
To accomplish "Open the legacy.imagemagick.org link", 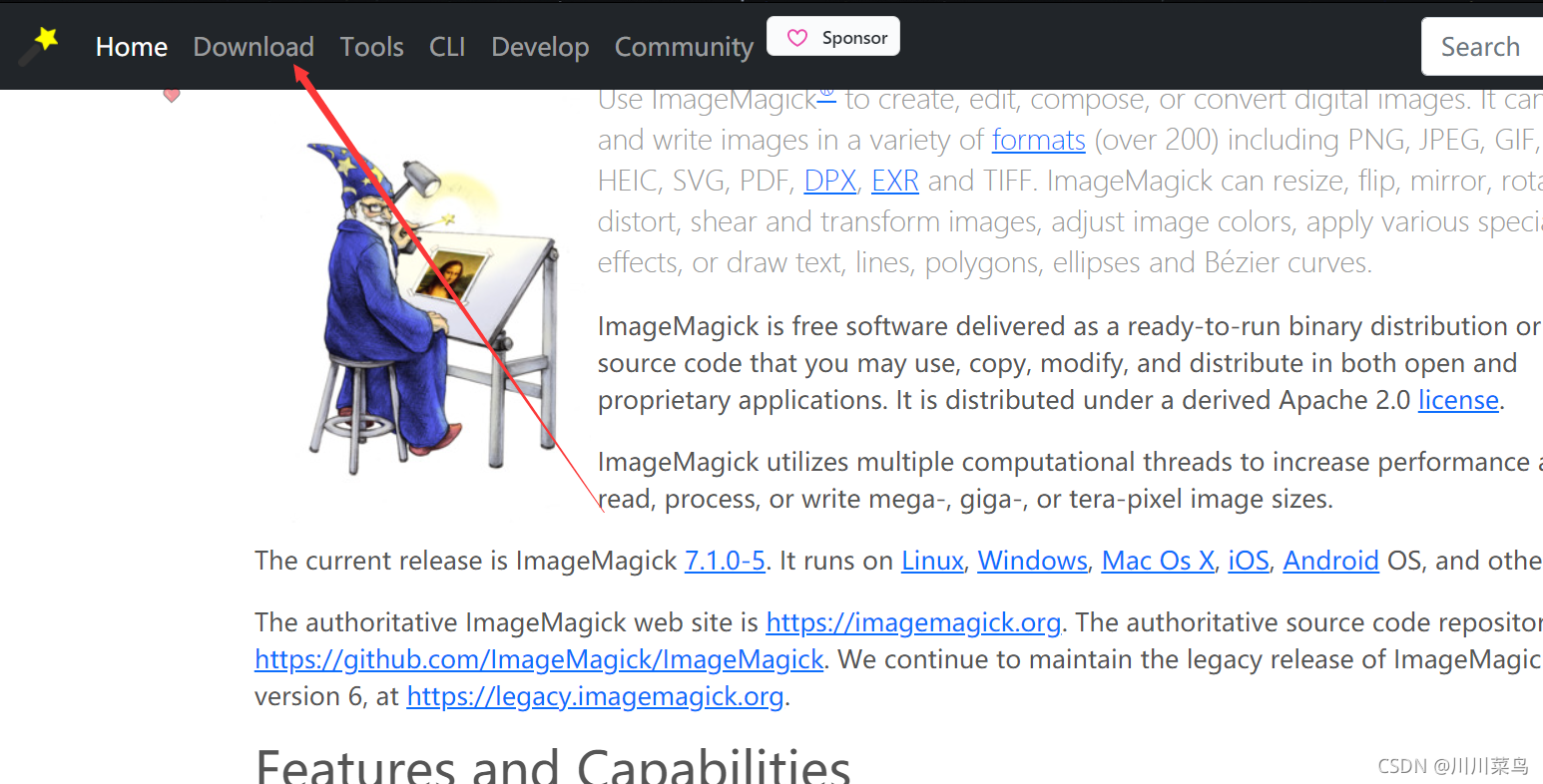I will point(595,697).
